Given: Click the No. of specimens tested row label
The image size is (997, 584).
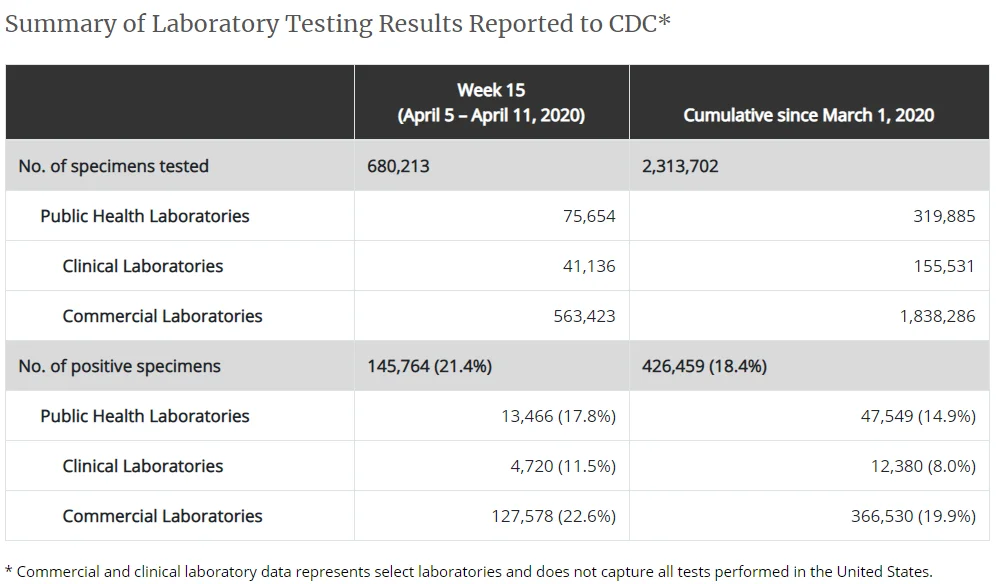Looking at the screenshot, I should (113, 166).
